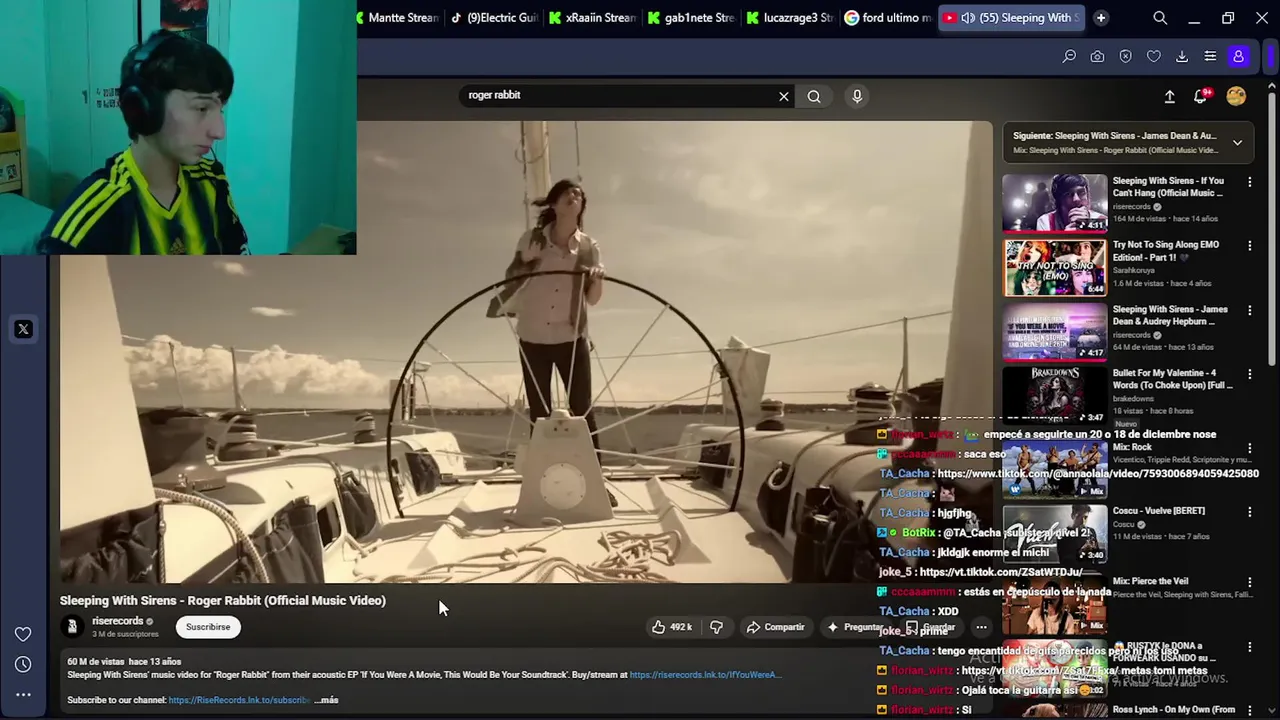1280x720 pixels.
Task: Switch to the xRaaiin Stream tab
Action: point(593,18)
